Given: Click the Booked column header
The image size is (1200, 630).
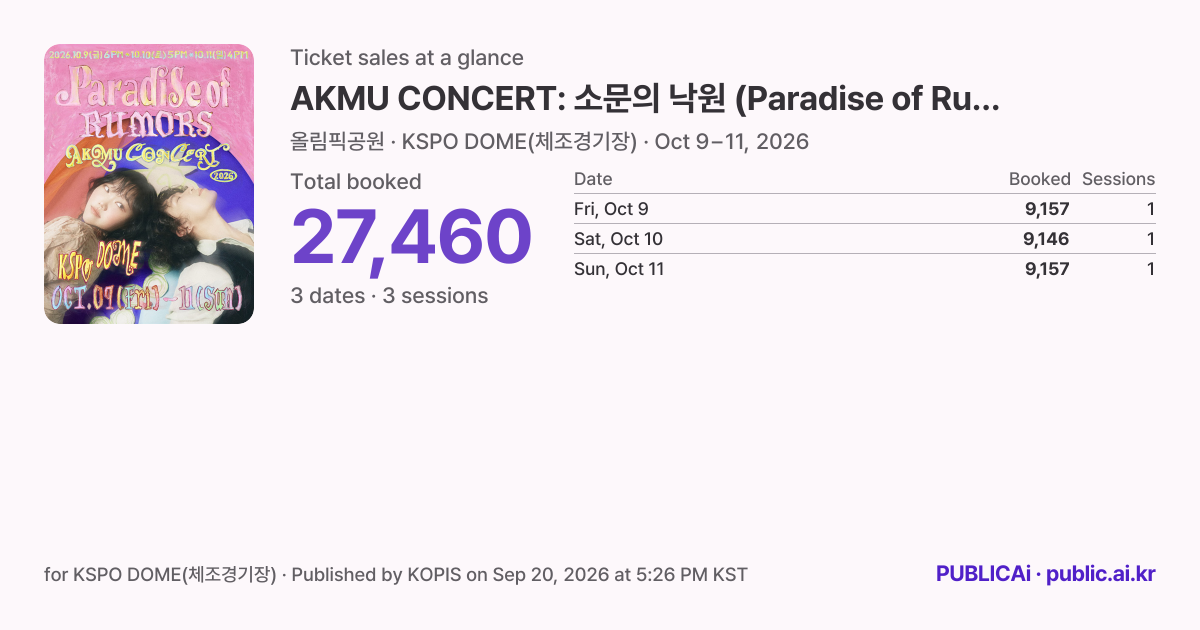Looking at the screenshot, I should coord(1039,179).
